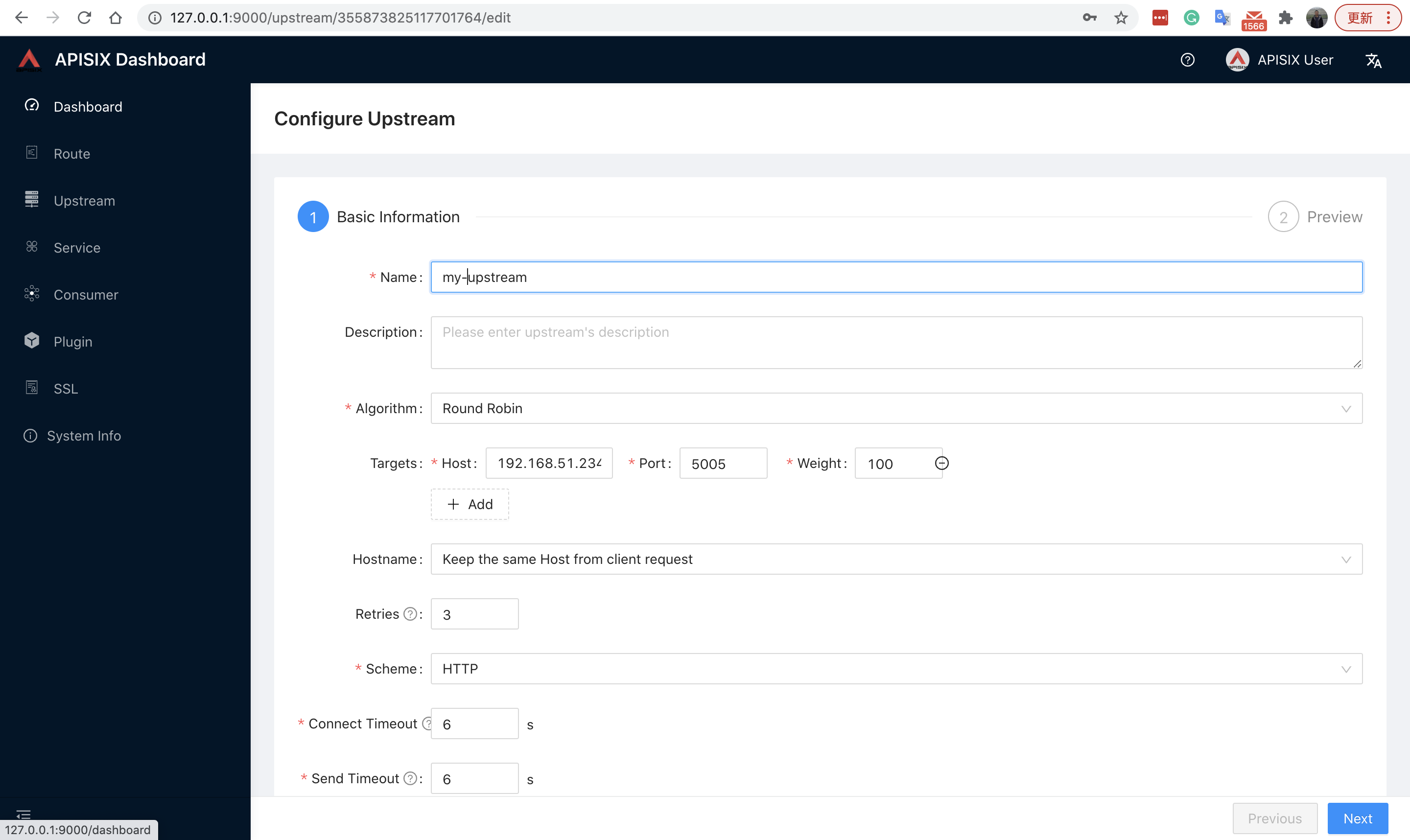Click the Previous navigation button
Viewport: 1410px width, 840px height.
tap(1275, 819)
